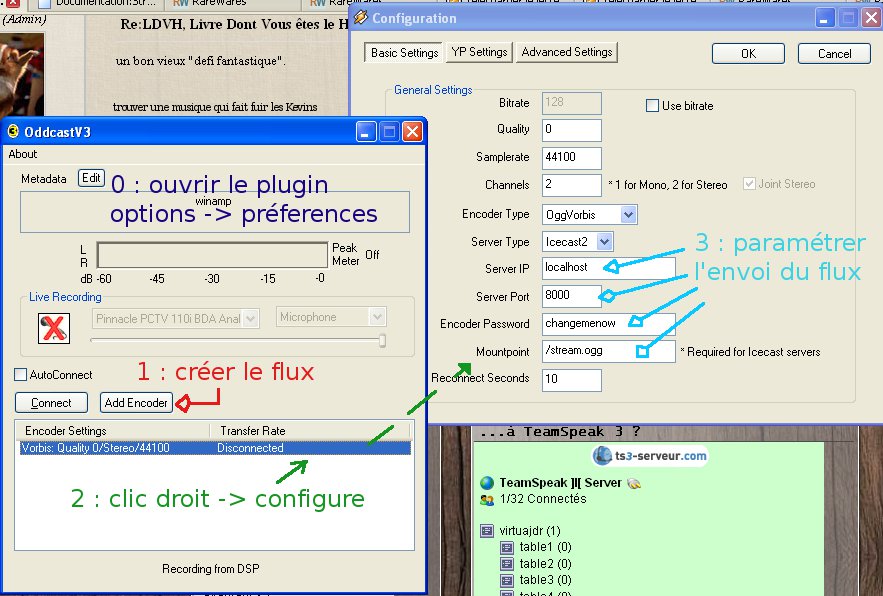Open the Pinnacle PCTV recording device dropdown
This screenshot has height=596, width=883.
click(175, 319)
